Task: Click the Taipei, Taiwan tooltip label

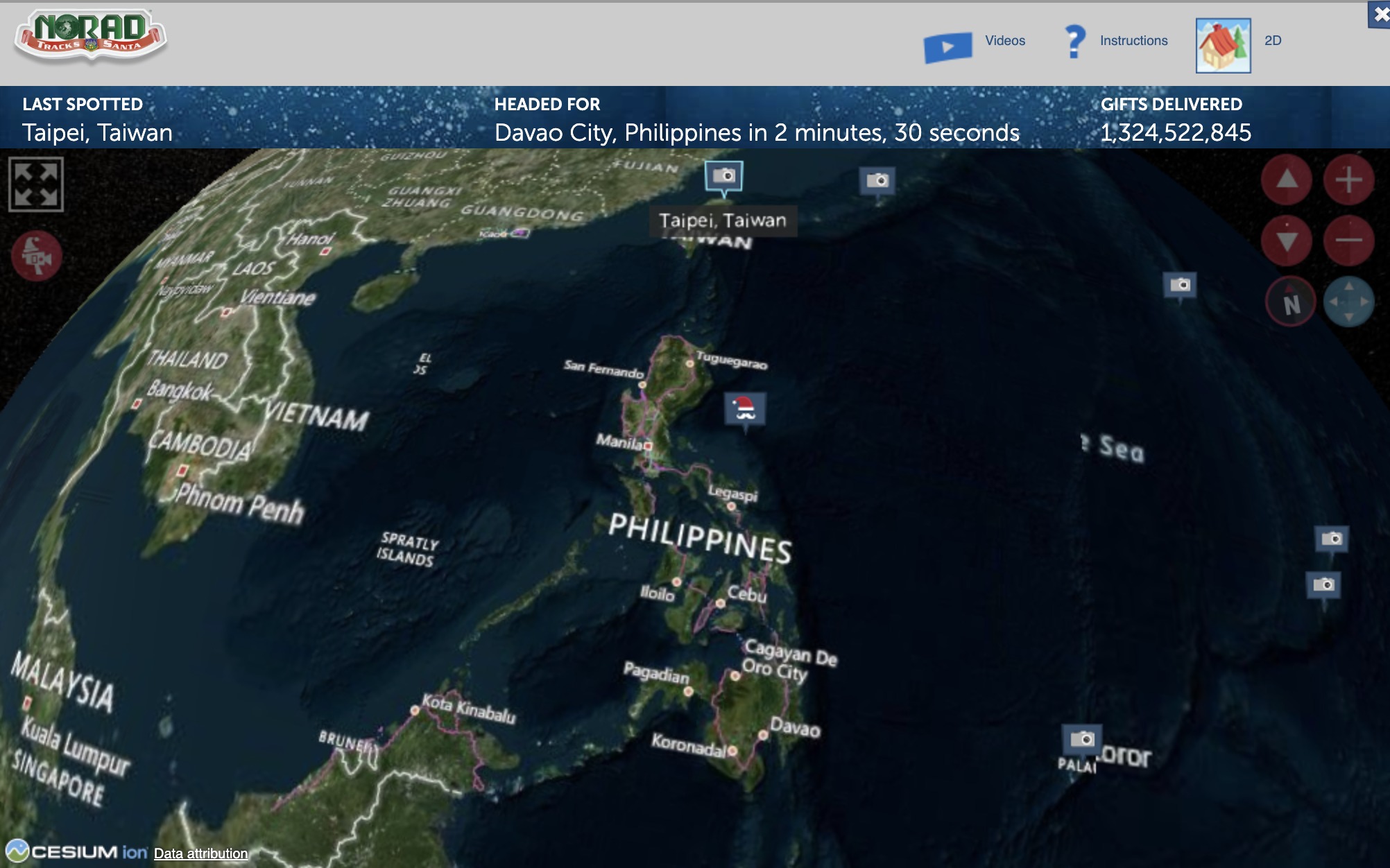Action: click(723, 220)
